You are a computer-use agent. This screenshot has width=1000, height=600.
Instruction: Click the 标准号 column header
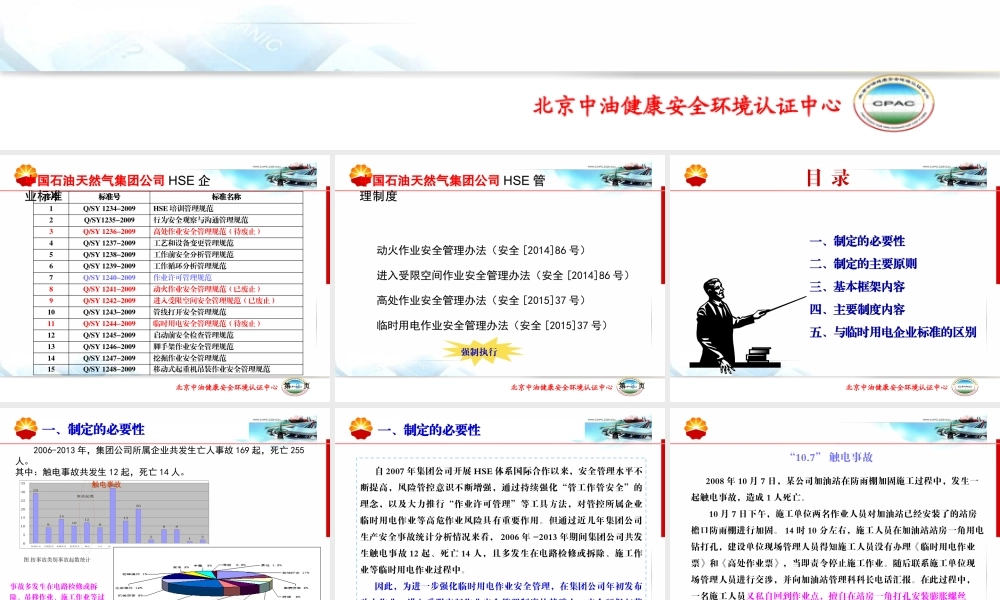pos(109,196)
